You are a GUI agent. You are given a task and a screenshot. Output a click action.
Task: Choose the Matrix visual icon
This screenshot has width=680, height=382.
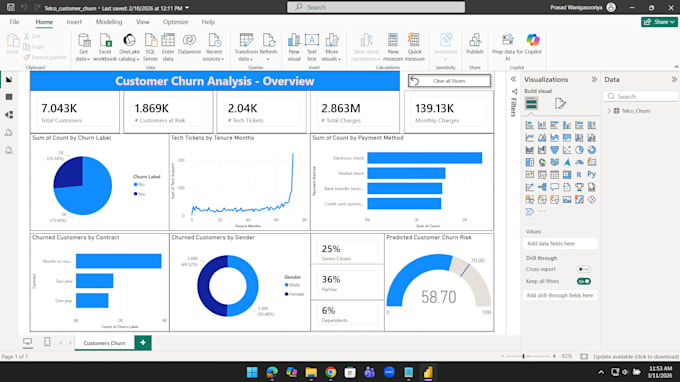point(567,175)
